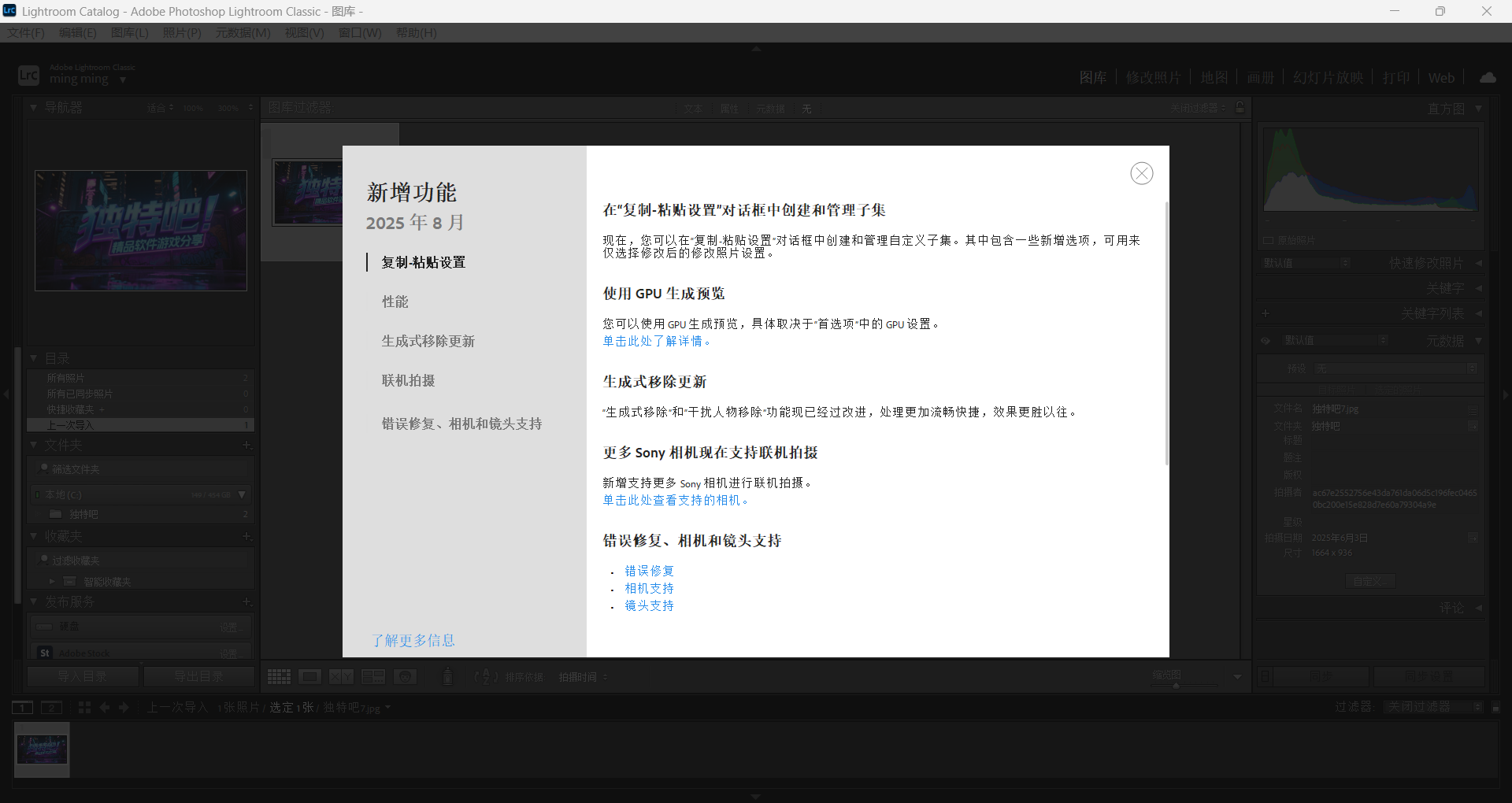Screen dimensions: 1512x803
Task: Click the 了解更多信息 link
Action: (413, 640)
